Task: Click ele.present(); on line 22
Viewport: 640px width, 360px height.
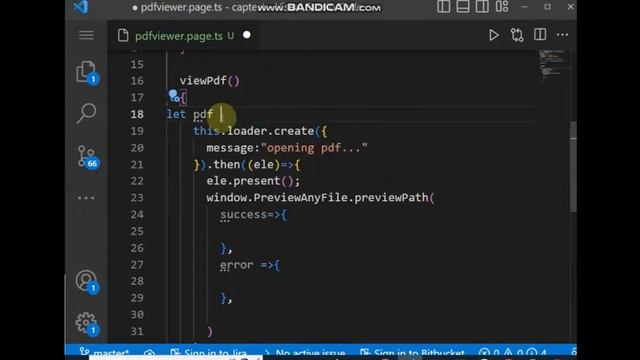Action: (253, 181)
